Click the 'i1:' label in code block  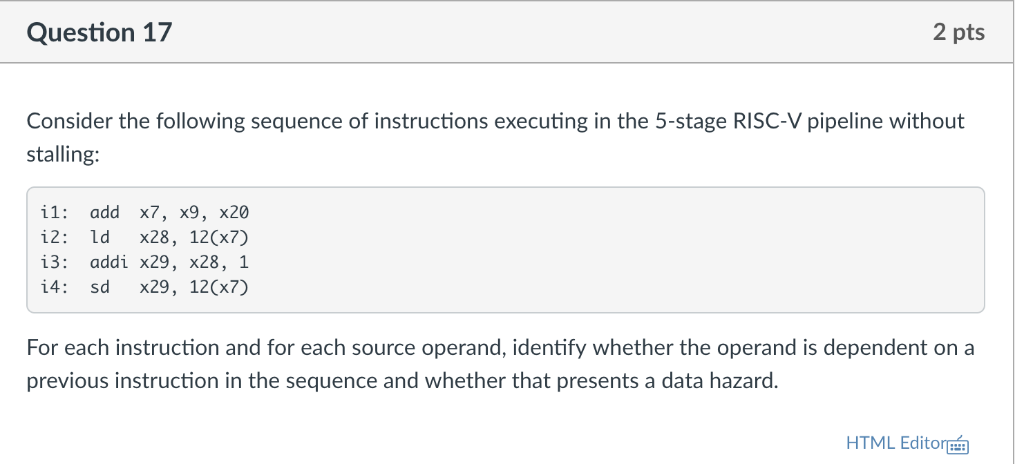pos(53,212)
